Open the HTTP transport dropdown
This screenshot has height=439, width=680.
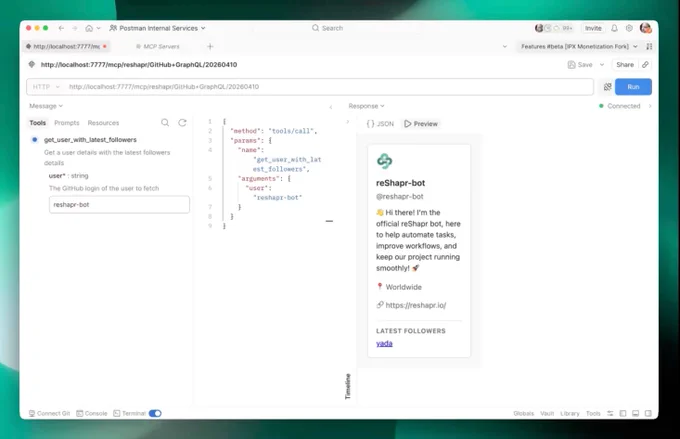[x=46, y=87]
